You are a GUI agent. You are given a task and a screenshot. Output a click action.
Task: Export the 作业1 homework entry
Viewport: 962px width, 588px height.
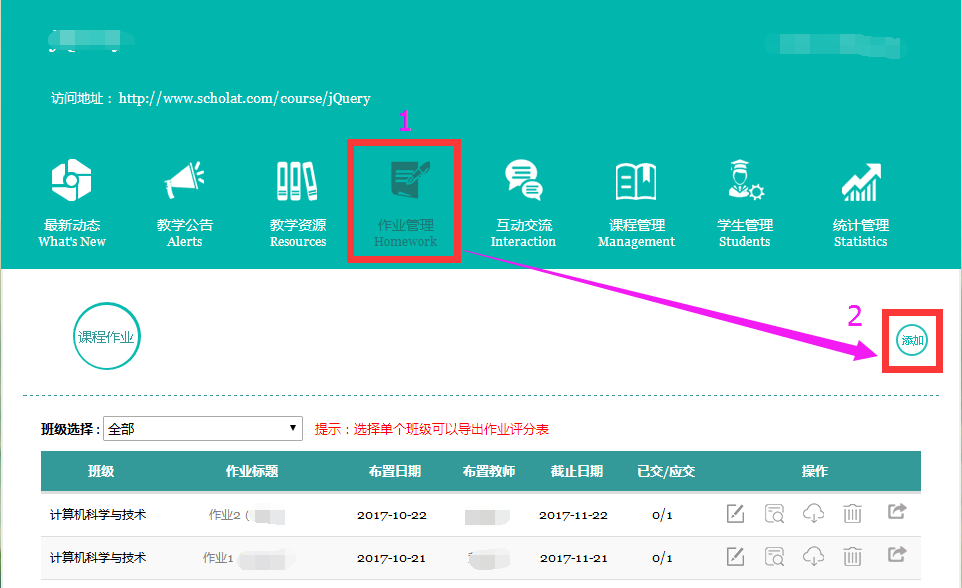[x=897, y=555]
